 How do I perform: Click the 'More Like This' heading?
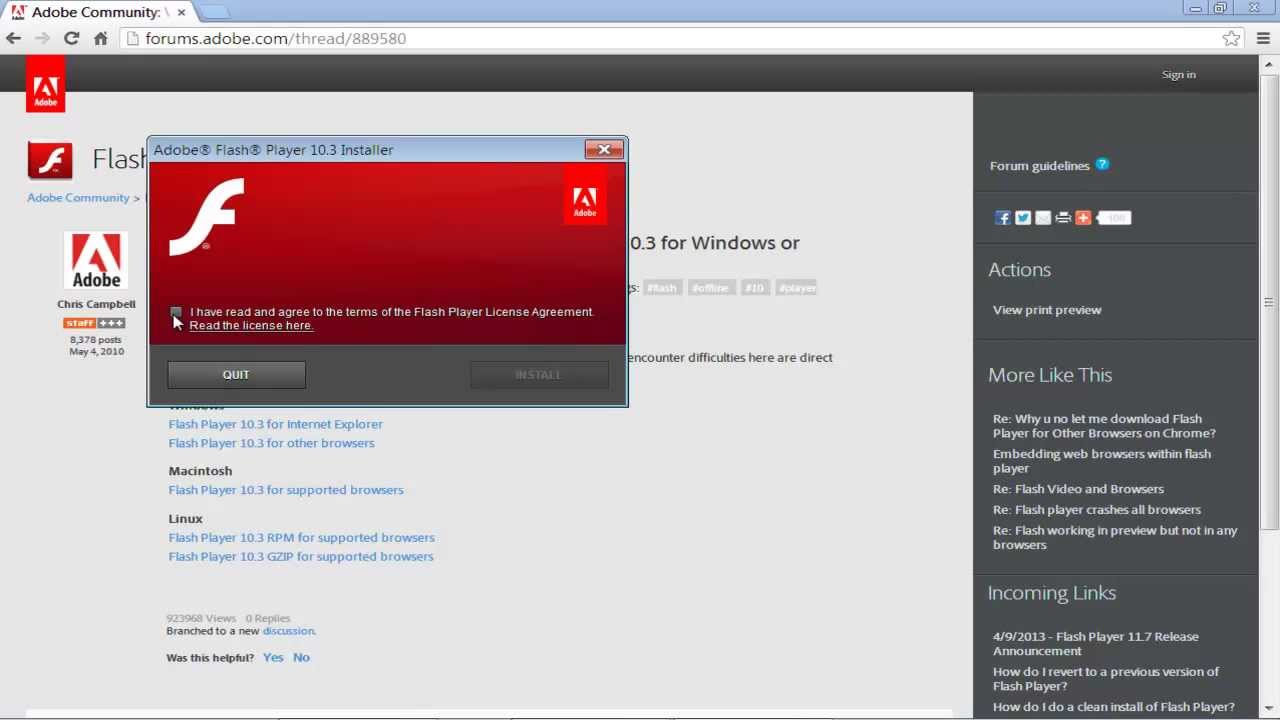1050,375
